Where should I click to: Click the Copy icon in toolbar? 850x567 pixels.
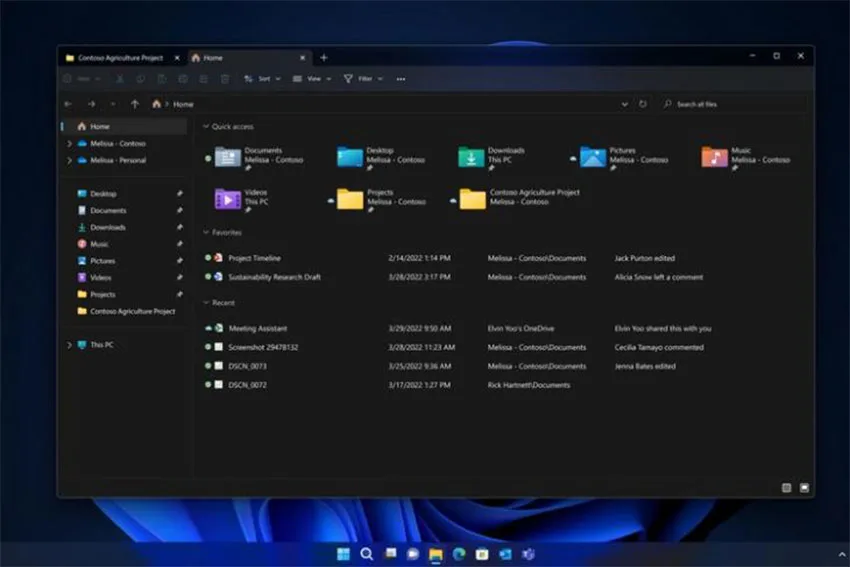click(x=140, y=79)
